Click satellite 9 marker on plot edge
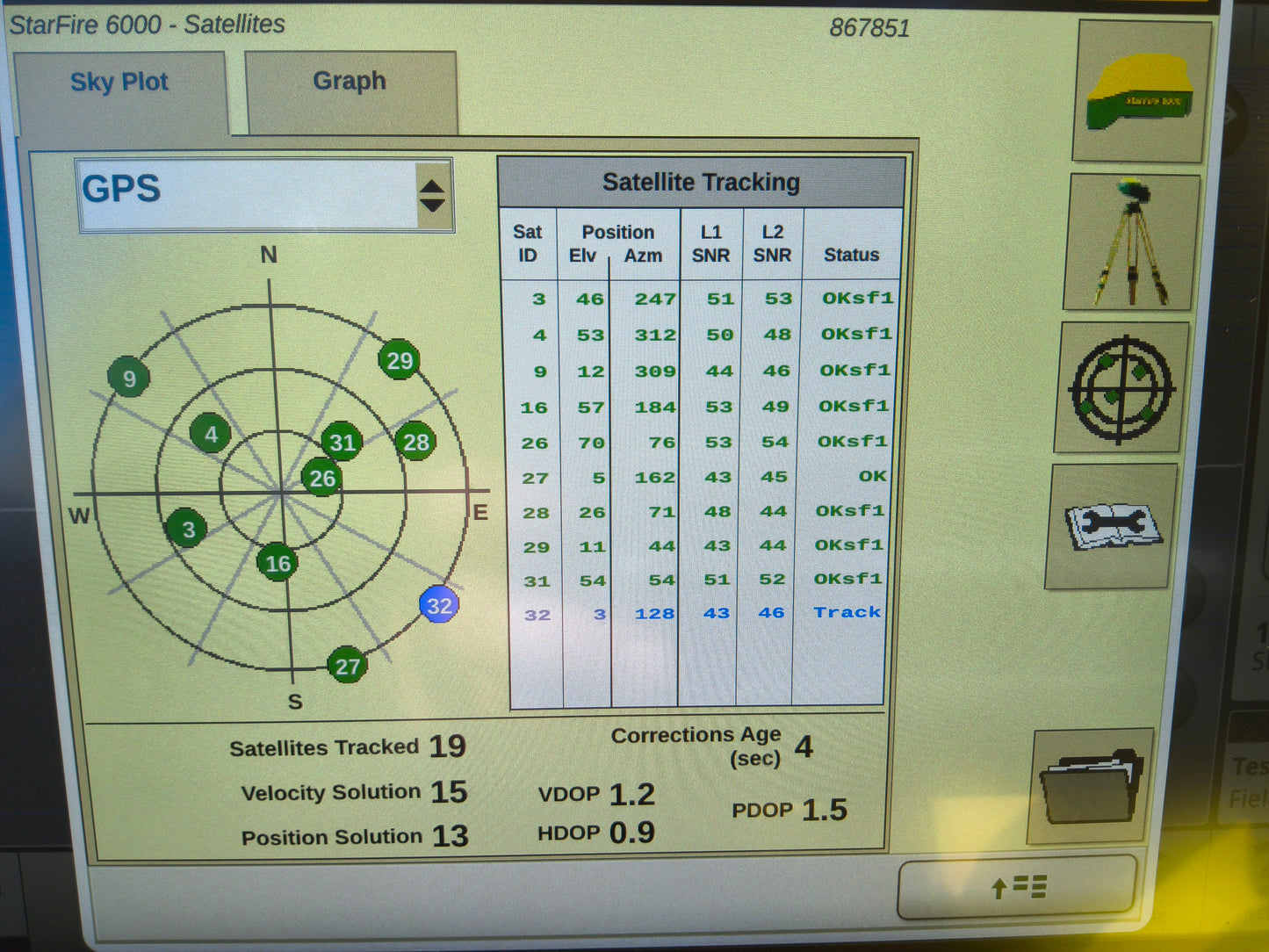The height and width of the screenshot is (952, 1269). [128, 378]
